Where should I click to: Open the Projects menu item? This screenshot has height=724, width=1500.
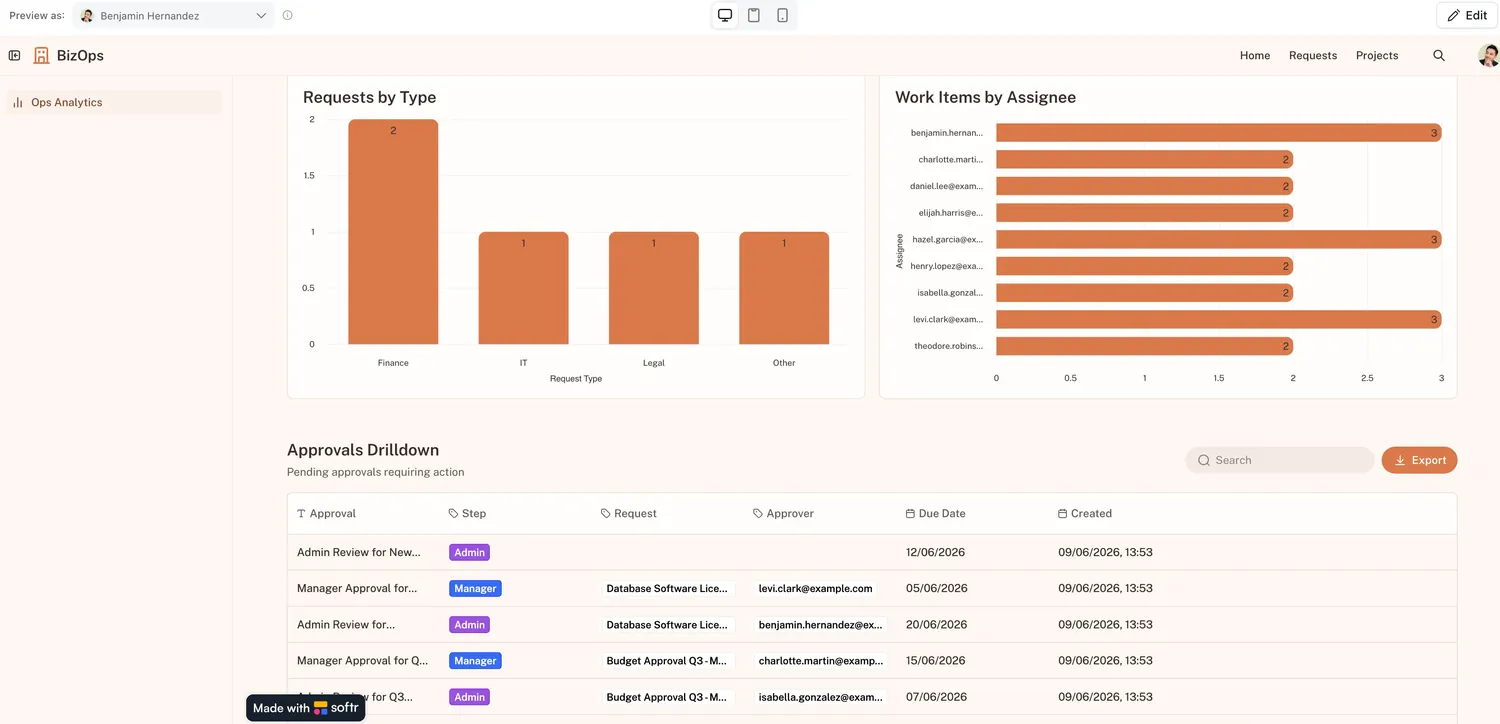pyautogui.click(x=1377, y=56)
